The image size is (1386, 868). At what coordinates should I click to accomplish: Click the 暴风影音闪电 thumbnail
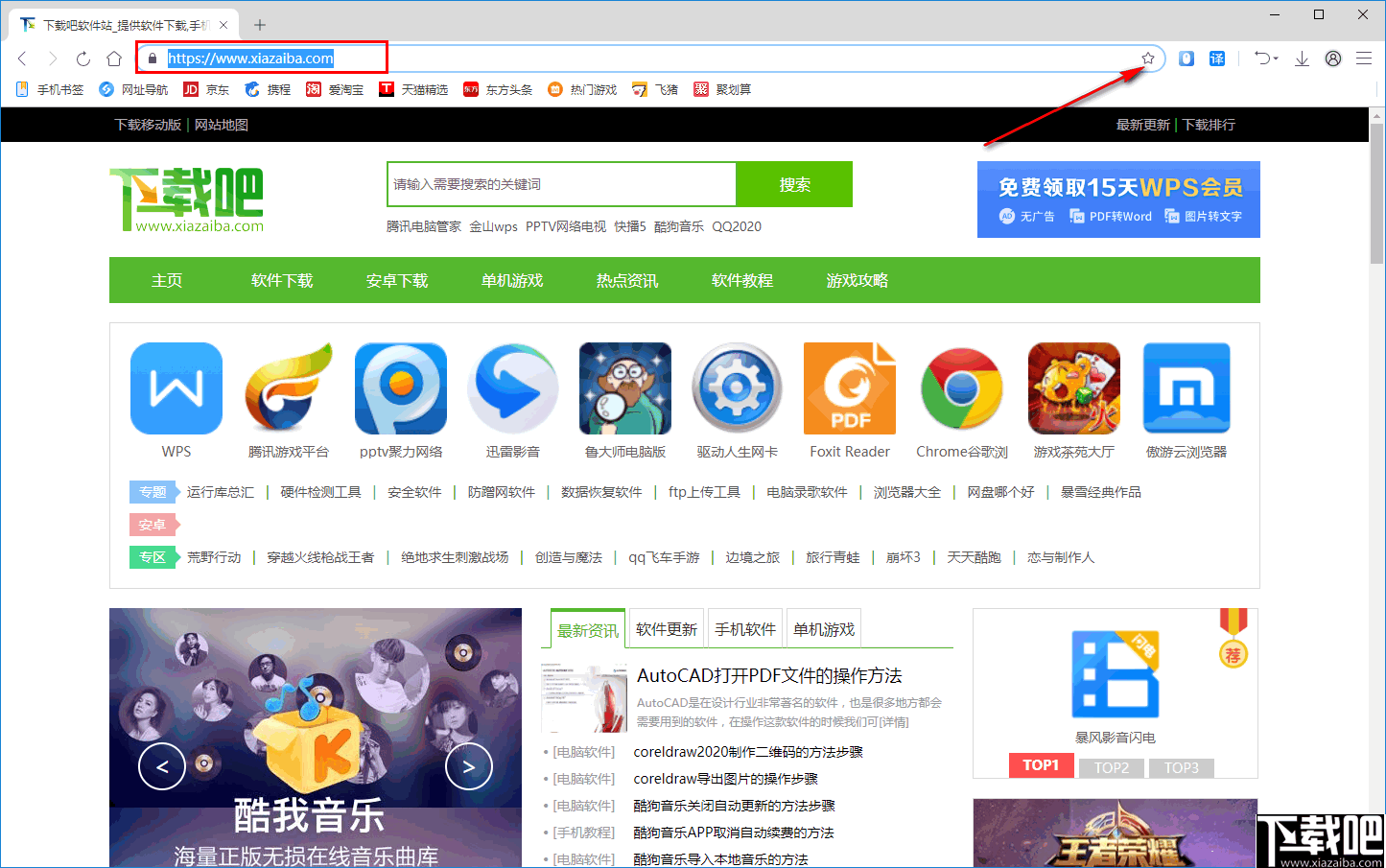(1116, 676)
